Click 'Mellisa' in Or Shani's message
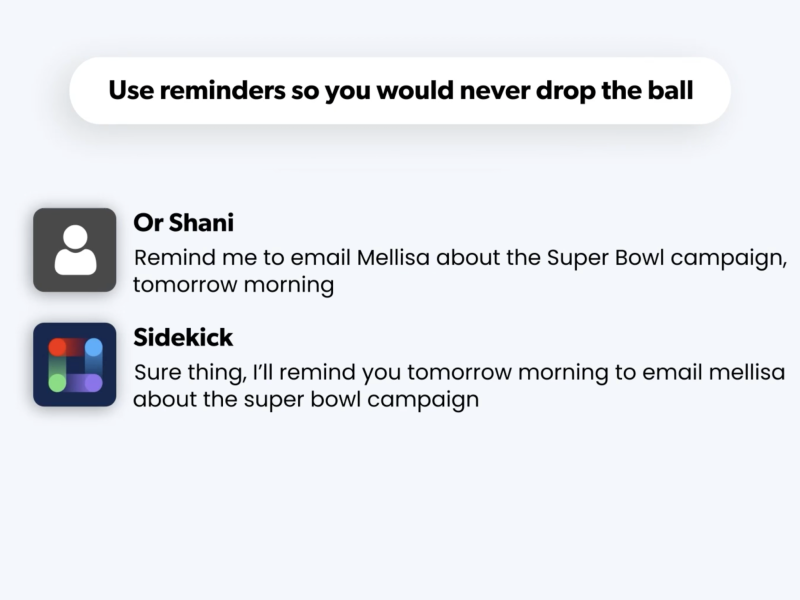 pos(393,258)
